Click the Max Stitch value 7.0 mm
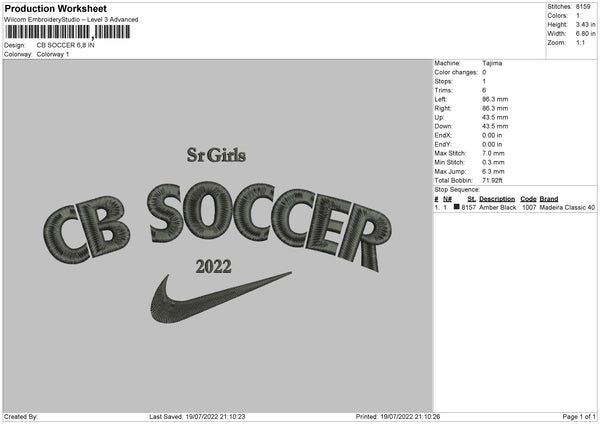The image size is (600, 424). 494,153
